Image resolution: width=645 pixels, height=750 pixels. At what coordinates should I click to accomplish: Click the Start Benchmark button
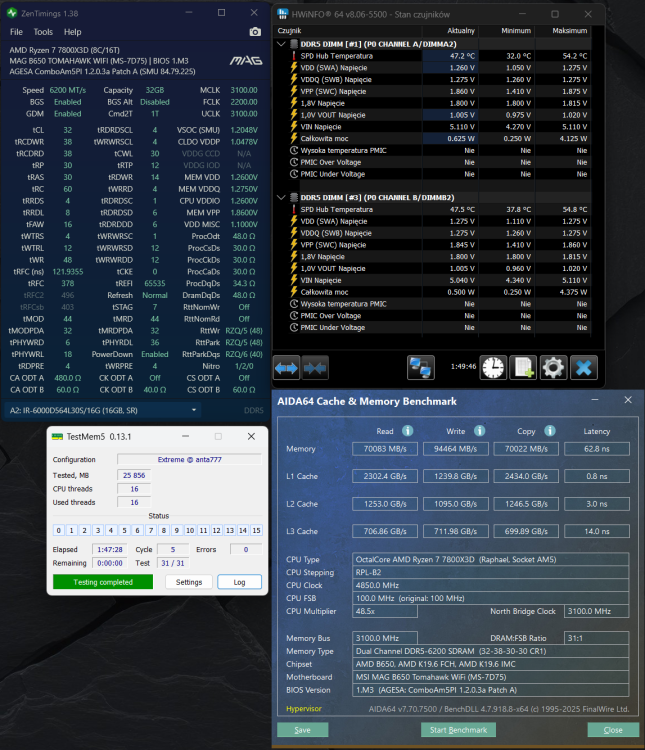[458, 730]
